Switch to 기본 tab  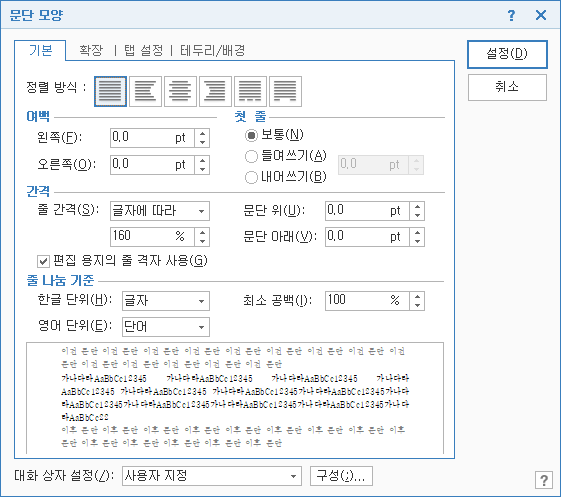click(x=40, y=50)
